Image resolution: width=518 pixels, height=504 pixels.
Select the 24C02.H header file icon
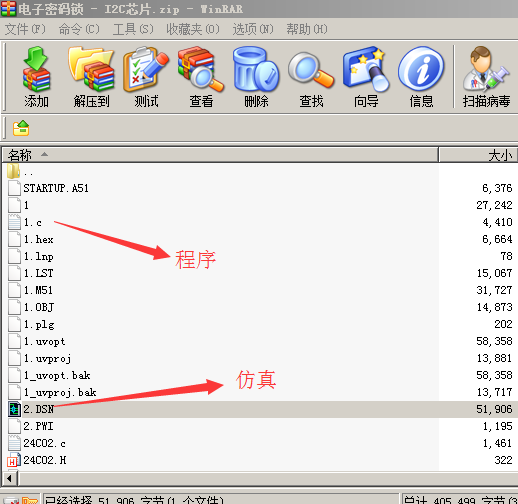14,460
